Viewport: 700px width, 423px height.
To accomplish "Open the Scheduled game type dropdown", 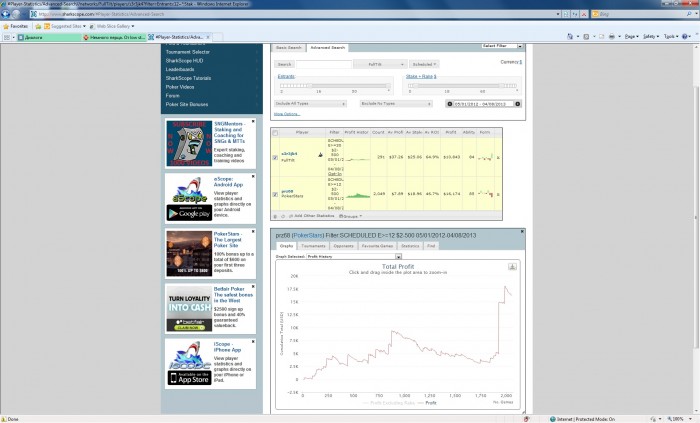I will pyautogui.click(x=424, y=64).
